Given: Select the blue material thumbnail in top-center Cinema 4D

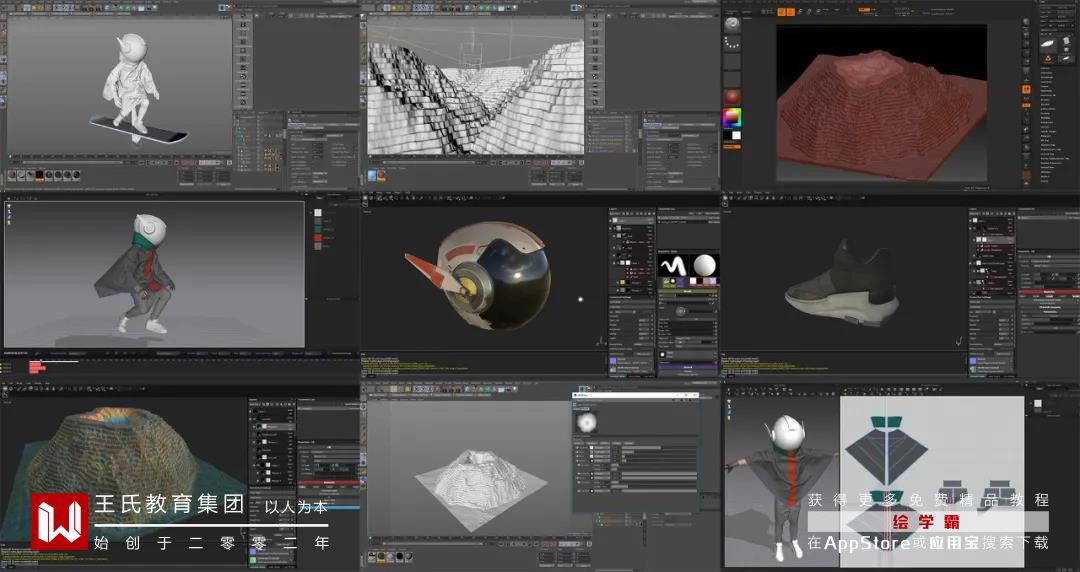Looking at the screenshot, I should click(372, 176).
